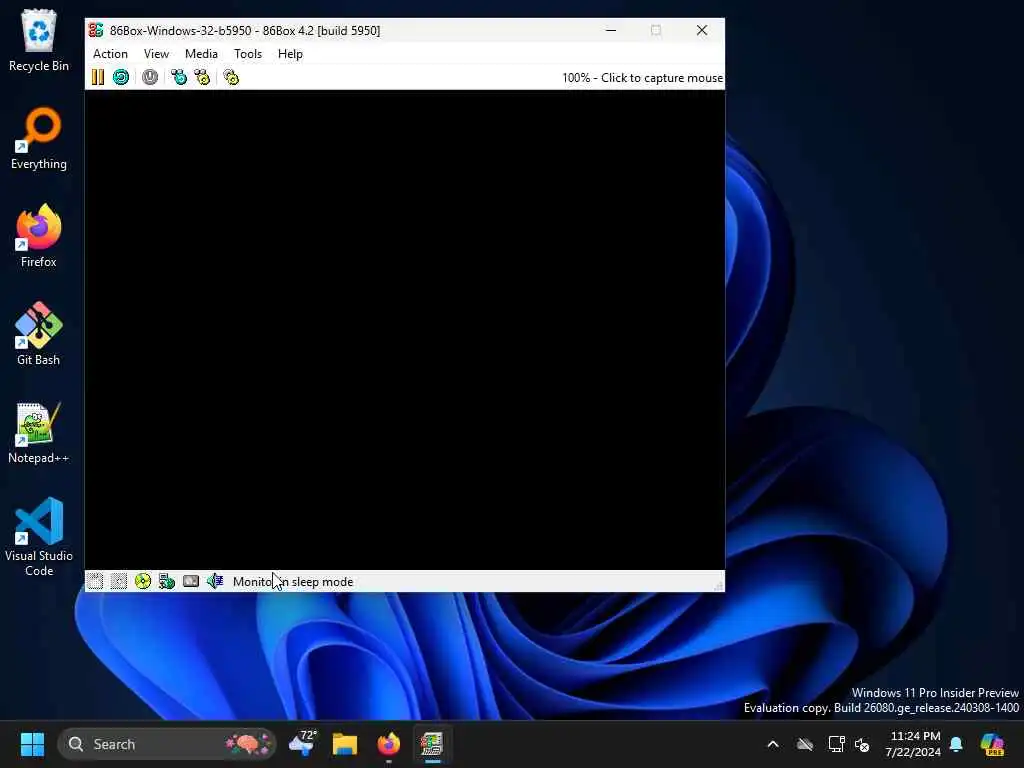Open the Help menu
The width and height of the screenshot is (1024, 768).
[290, 54]
